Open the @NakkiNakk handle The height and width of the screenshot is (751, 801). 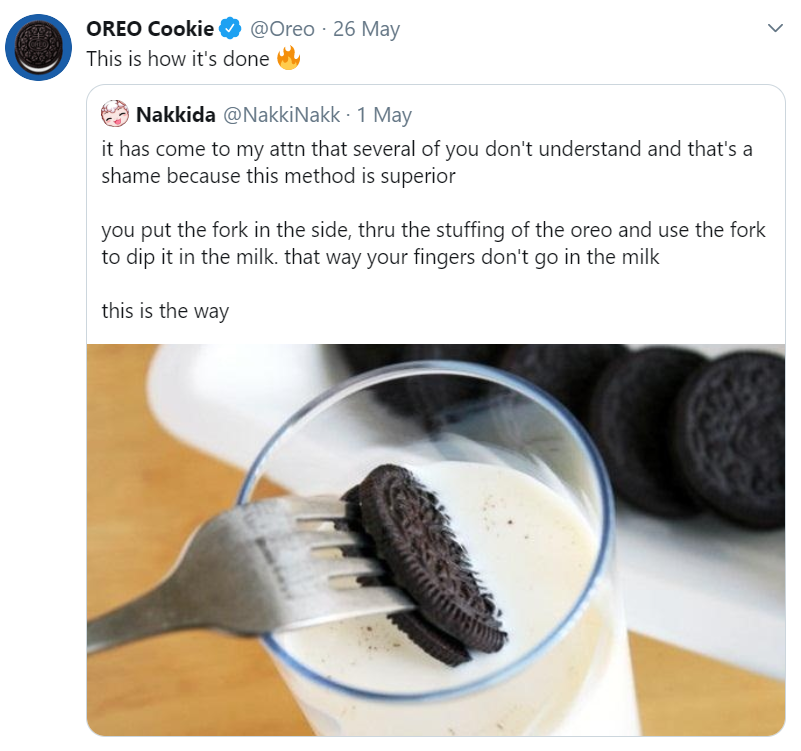click(281, 115)
